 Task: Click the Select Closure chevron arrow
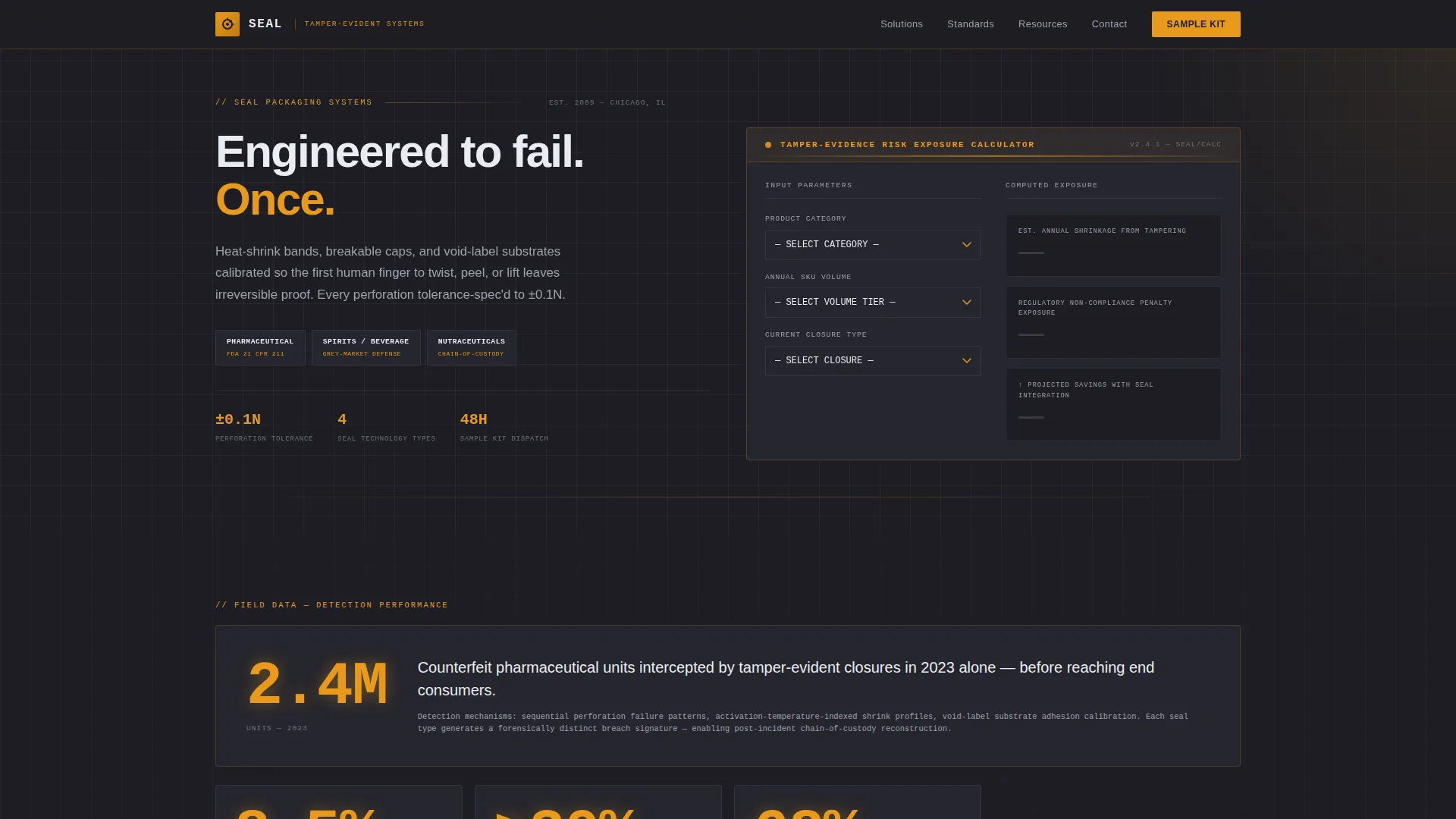(967, 361)
